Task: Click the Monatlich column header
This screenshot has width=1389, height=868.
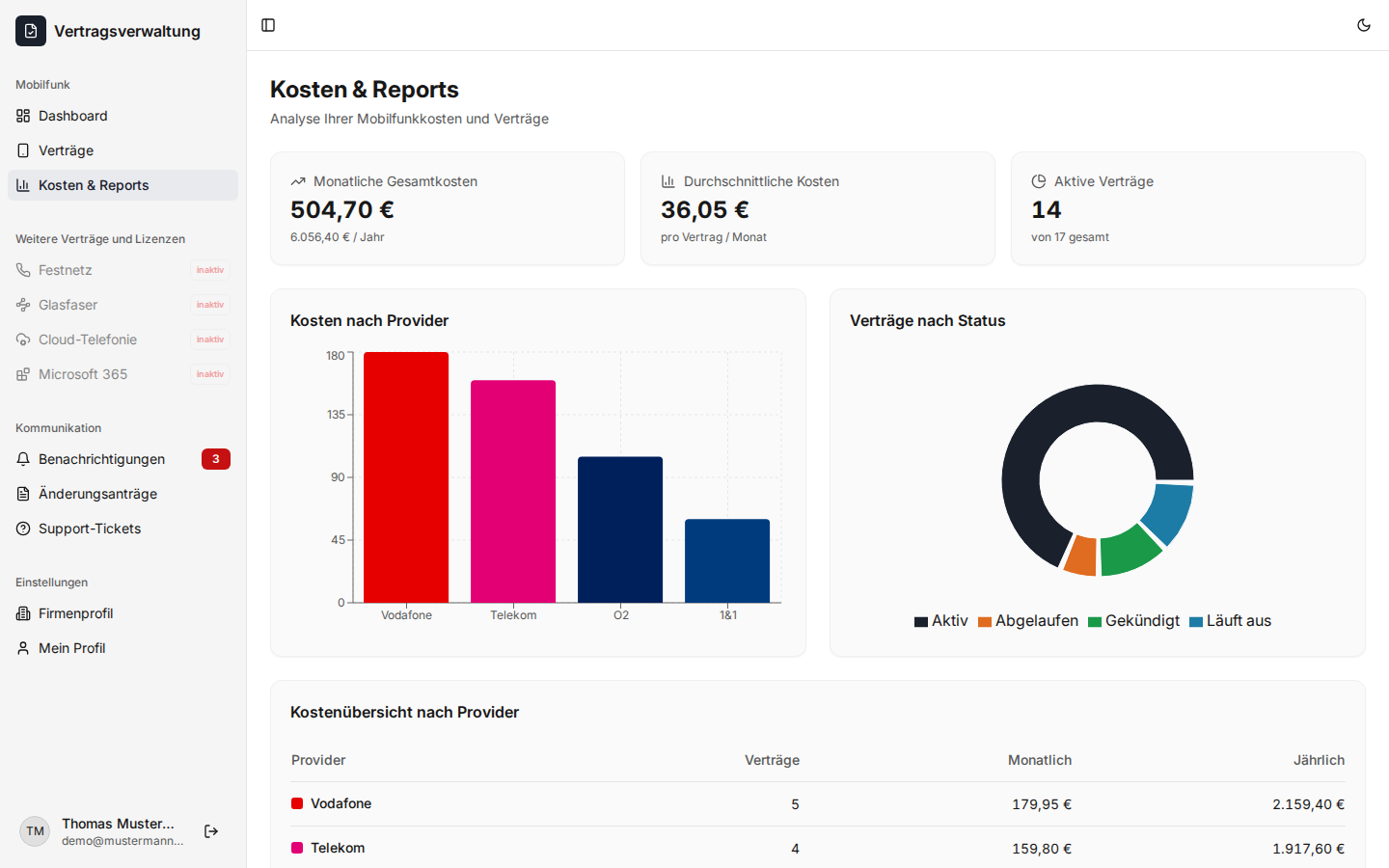Action: pos(1040,760)
